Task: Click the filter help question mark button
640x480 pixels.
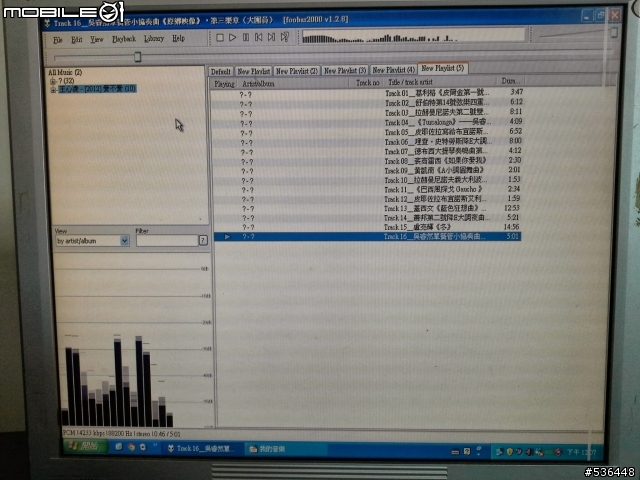Action: (203, 240)
